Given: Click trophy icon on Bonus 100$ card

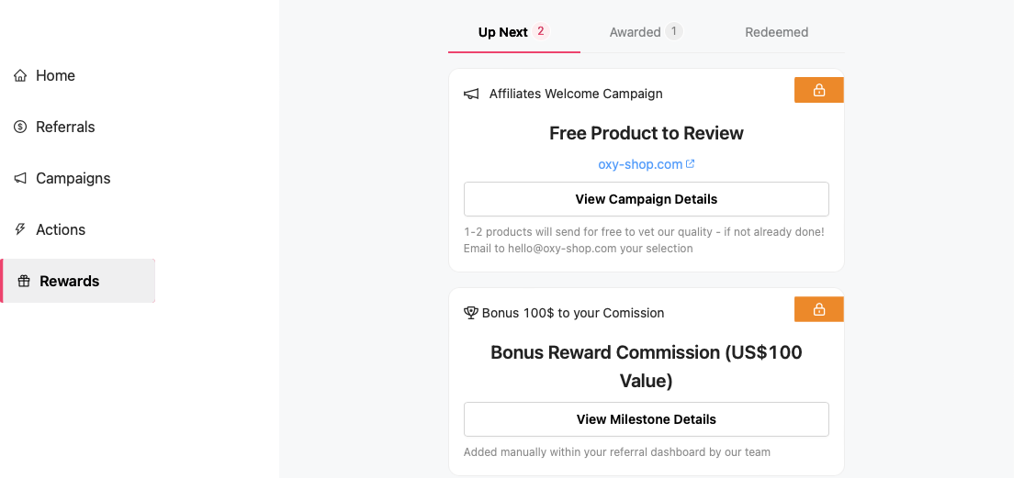Looking at the screenshot, I should click(471, 313).
